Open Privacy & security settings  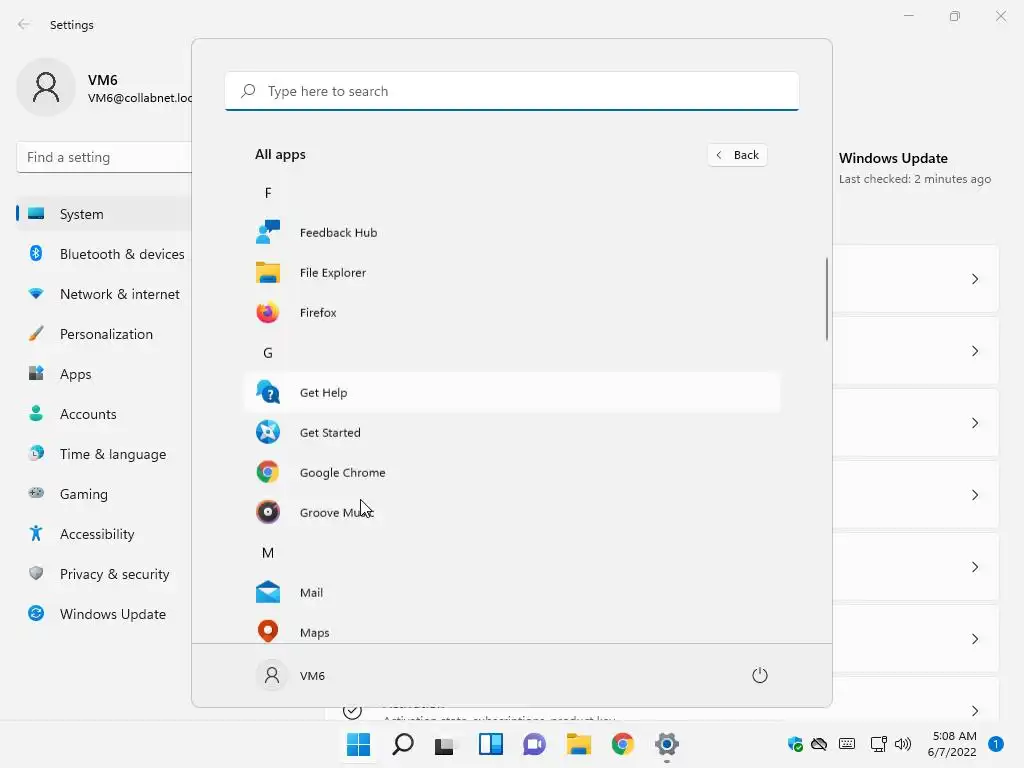pos(104,574)
